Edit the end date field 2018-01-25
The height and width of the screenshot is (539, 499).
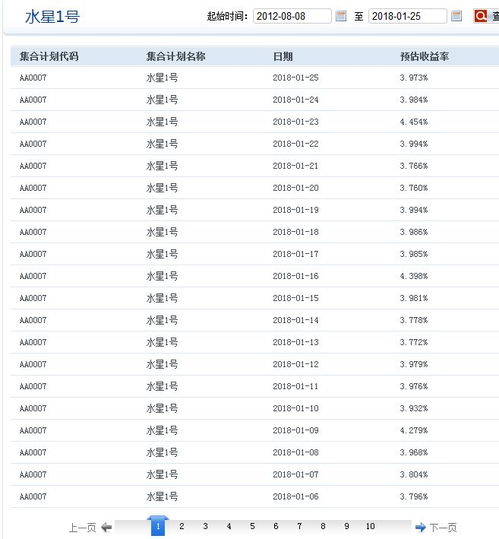pyautogui.click(x=408, y=16)
